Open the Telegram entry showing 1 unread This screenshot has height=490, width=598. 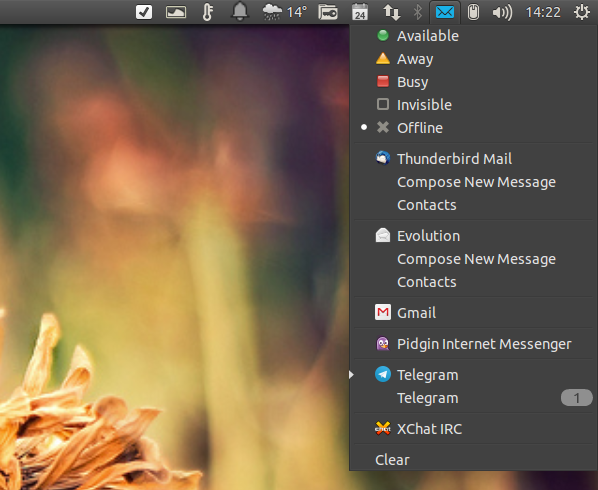point(474,398)
